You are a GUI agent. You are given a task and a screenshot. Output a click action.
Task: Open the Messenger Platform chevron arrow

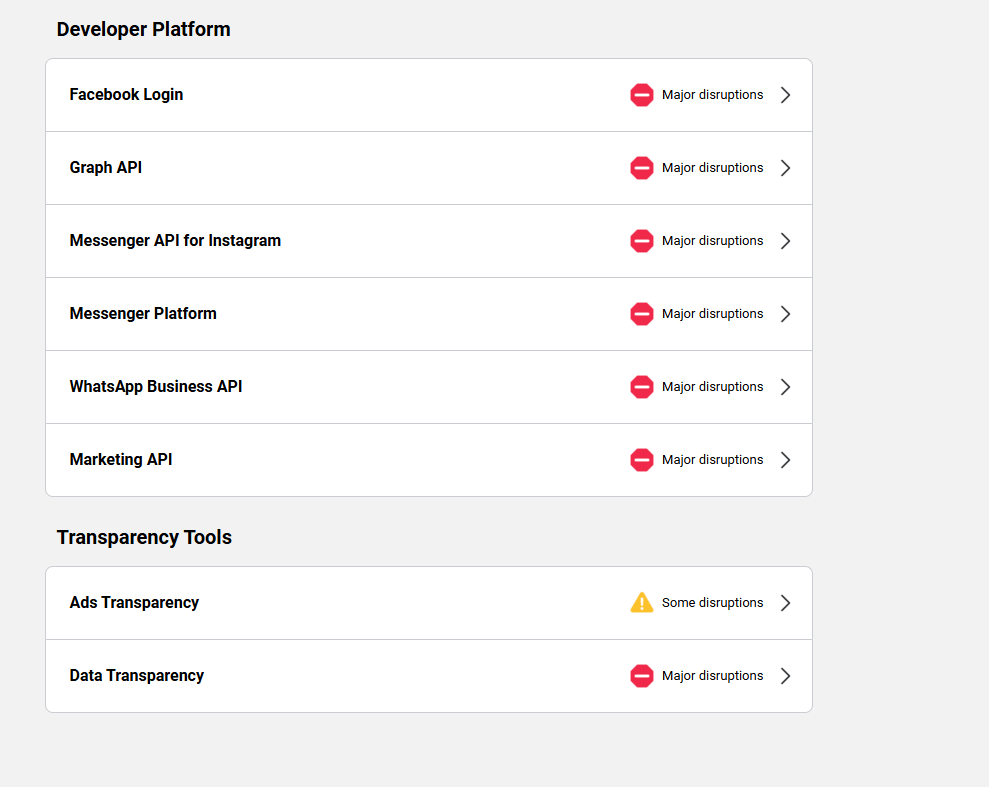click(x=785, y=314)
